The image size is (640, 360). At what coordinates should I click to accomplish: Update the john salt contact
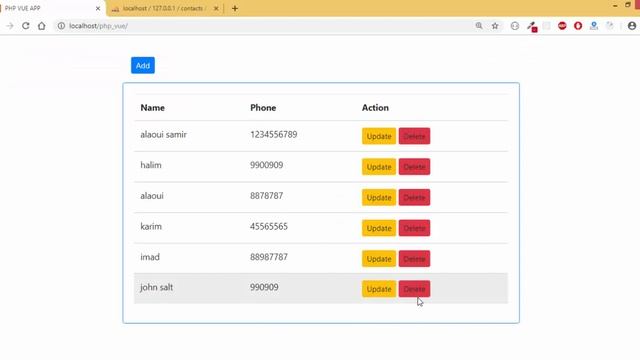coord(379,289)
